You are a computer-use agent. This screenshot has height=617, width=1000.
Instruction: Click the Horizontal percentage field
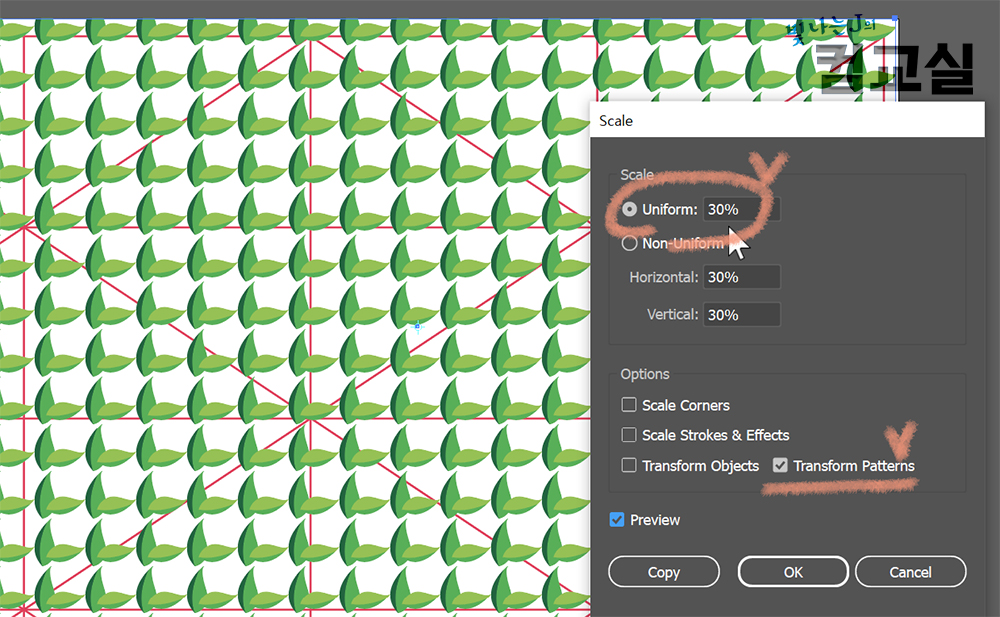[x=742, y=277]
